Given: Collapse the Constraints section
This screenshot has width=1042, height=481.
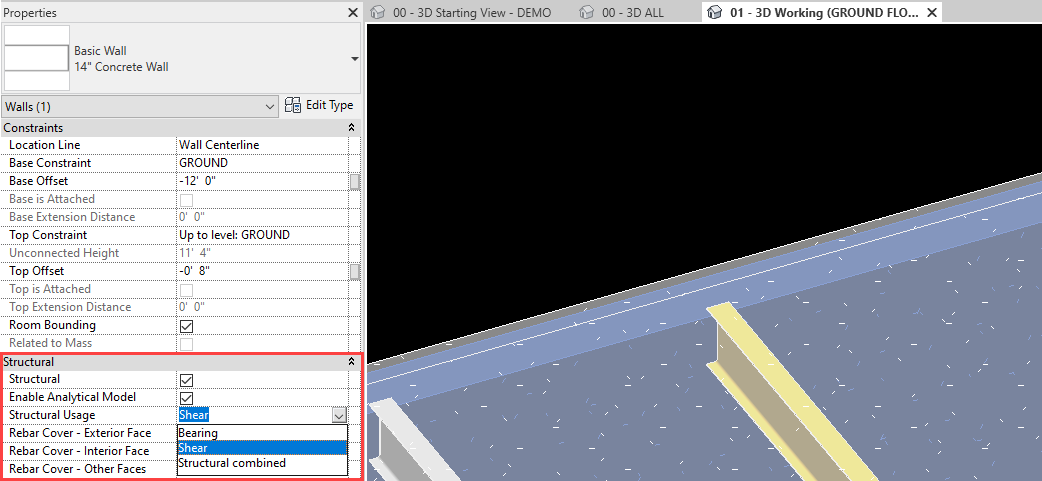Looking at the screenshot, I should coord(351,128).
